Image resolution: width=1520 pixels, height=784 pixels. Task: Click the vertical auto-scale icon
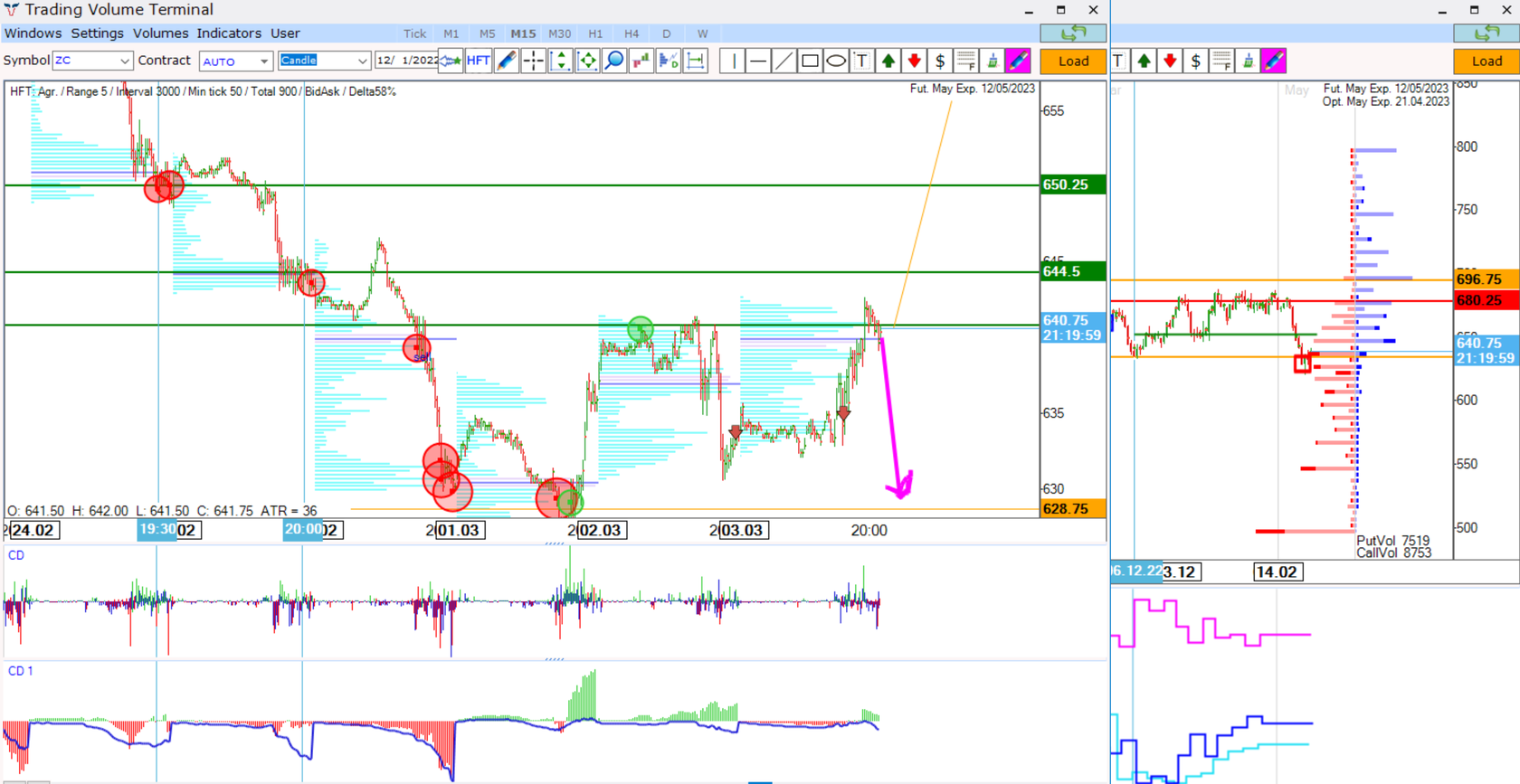click(x=560, y=61)
